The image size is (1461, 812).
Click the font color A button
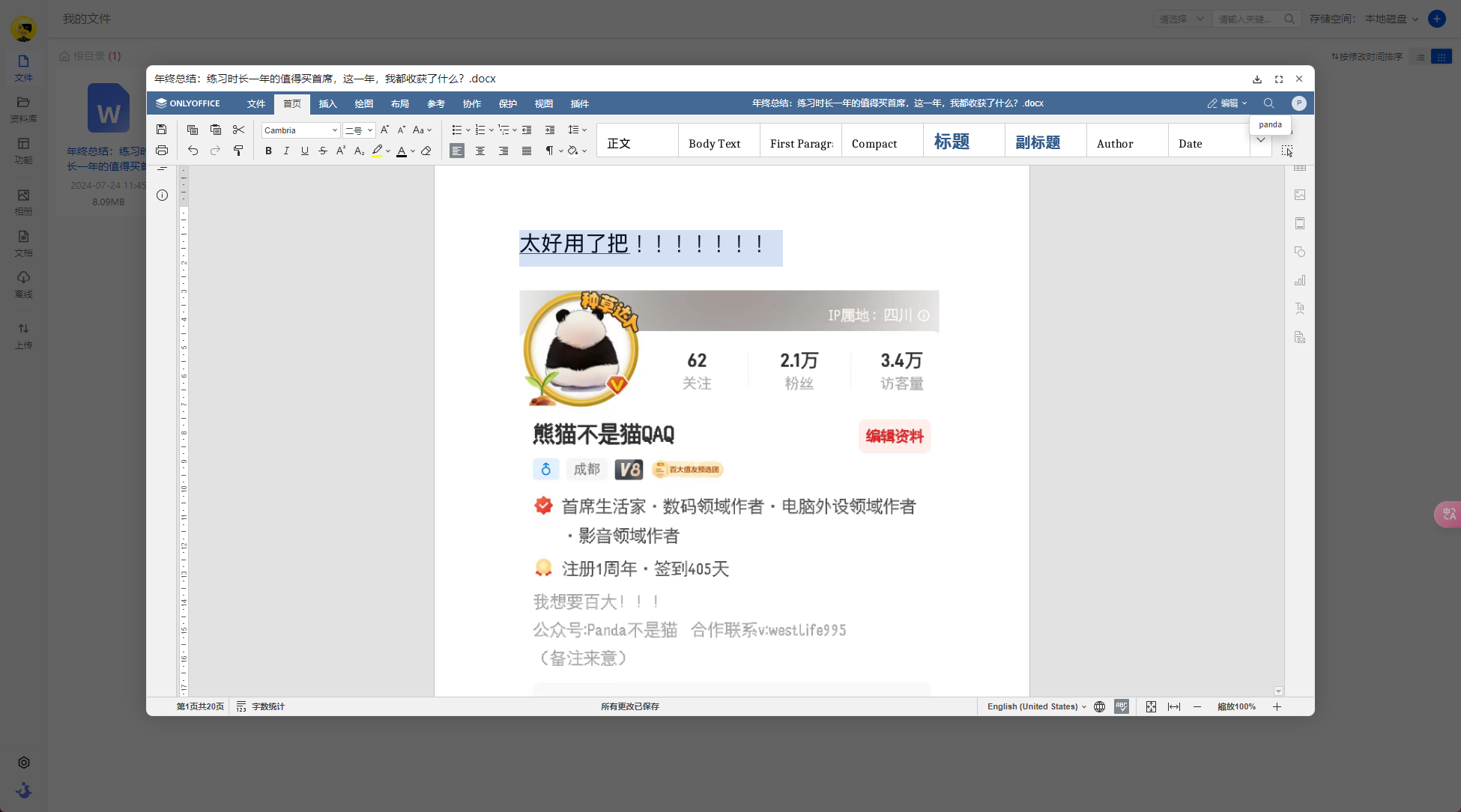tap(402, 151)
